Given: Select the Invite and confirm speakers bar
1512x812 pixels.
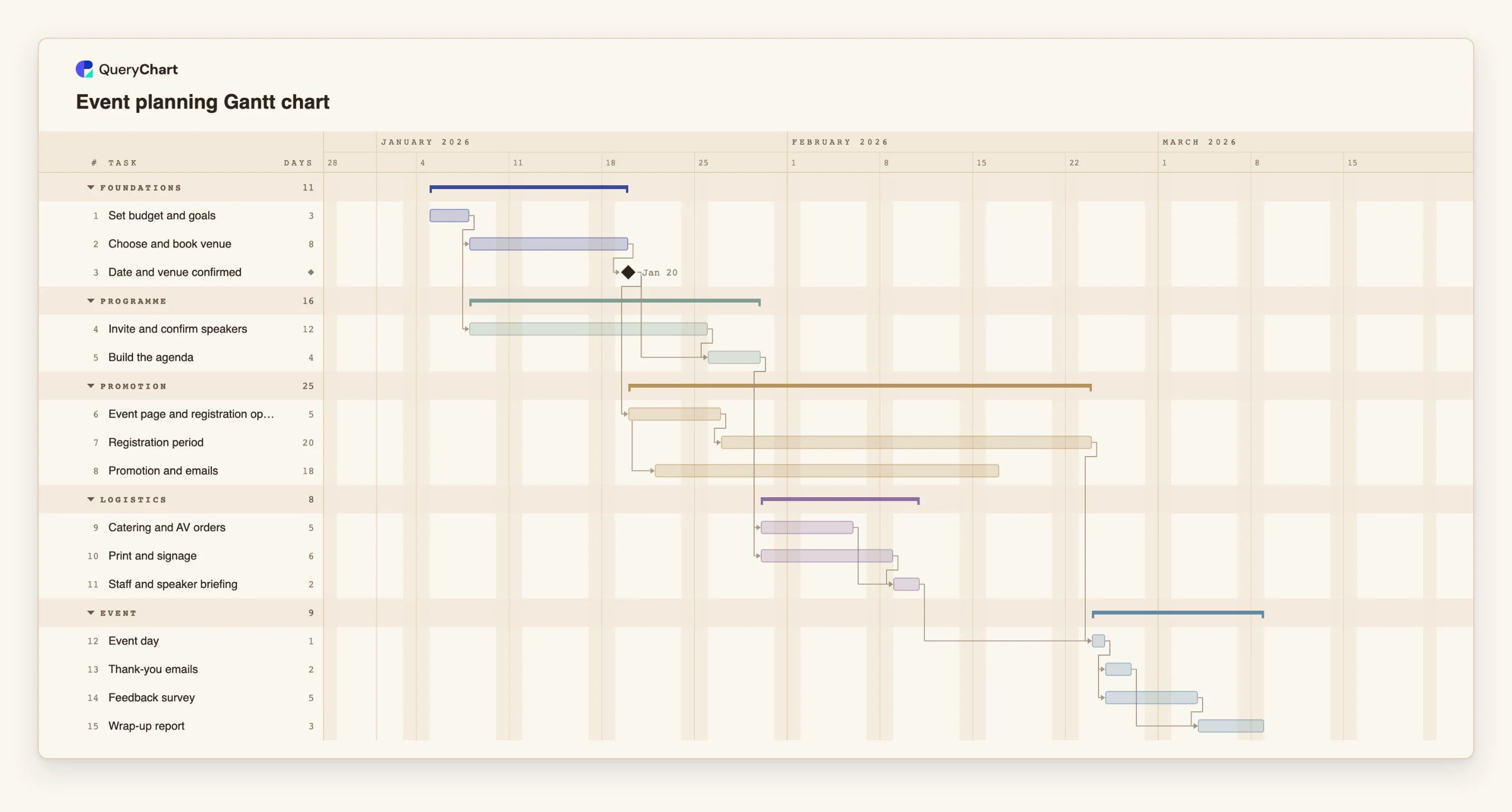Looking at the screenshot, I should pos(588,329).
